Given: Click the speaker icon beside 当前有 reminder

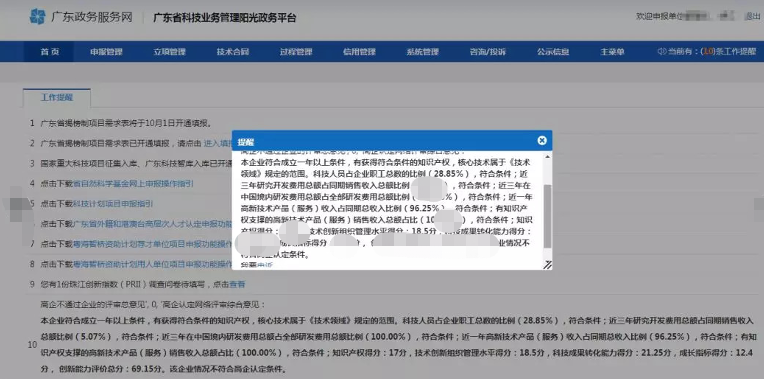Looking at the screenshot, I should tap(661, 52).
